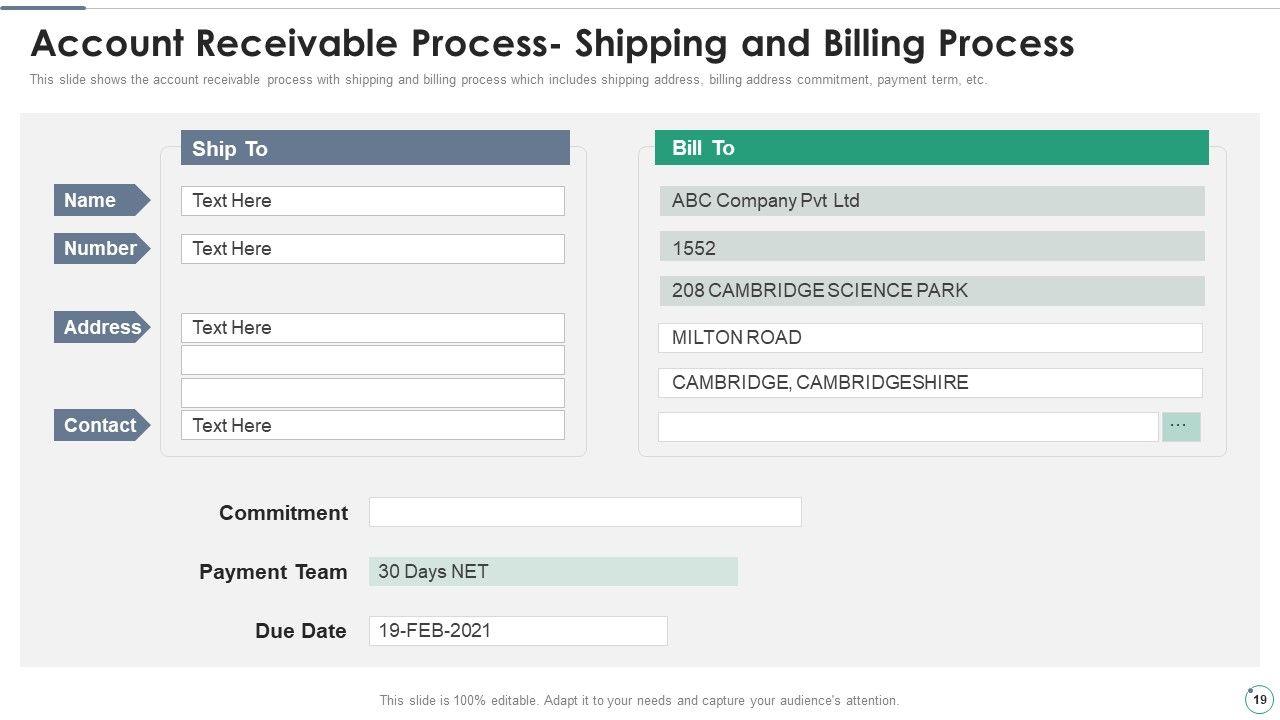
Task: Select the Bill To header
Action: [931, 148]
